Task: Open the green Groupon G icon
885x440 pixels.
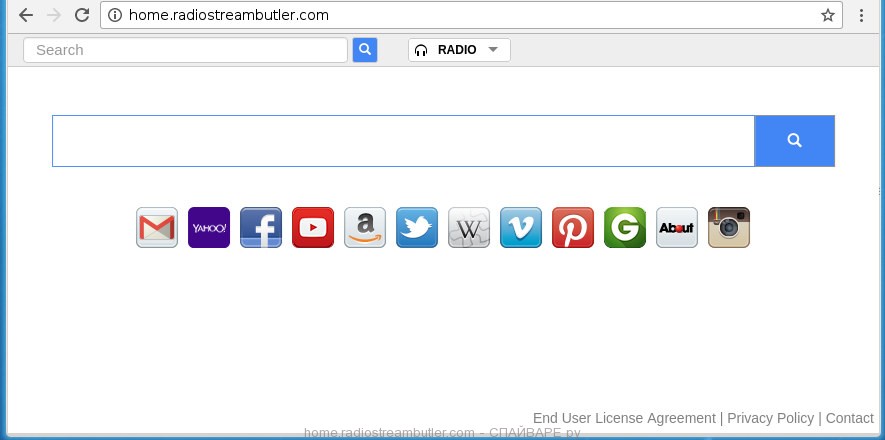Action: [625, 227]
